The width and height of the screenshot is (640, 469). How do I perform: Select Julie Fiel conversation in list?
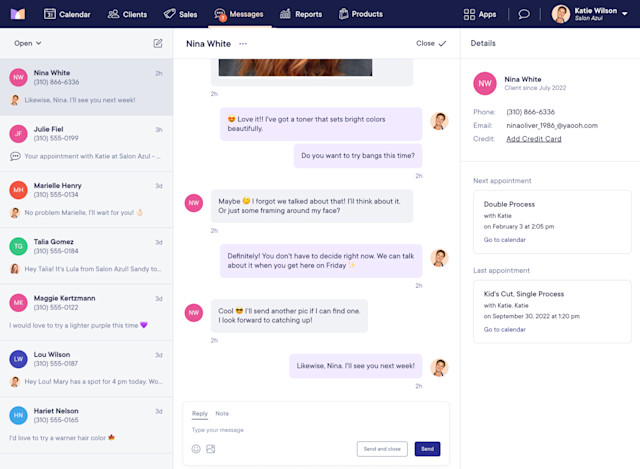click(87, 143)
